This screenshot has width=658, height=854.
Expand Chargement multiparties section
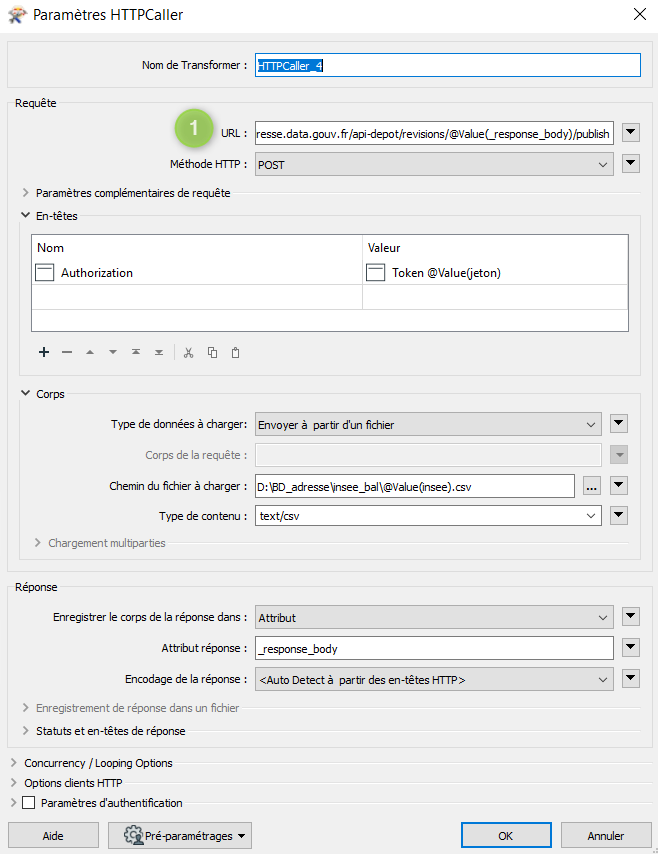[x=37, y=542]
